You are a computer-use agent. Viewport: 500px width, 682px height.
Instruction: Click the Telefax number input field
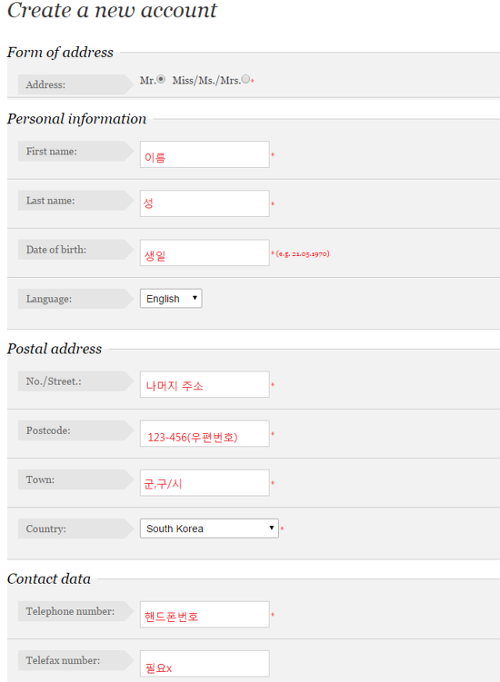pos(205,663)
